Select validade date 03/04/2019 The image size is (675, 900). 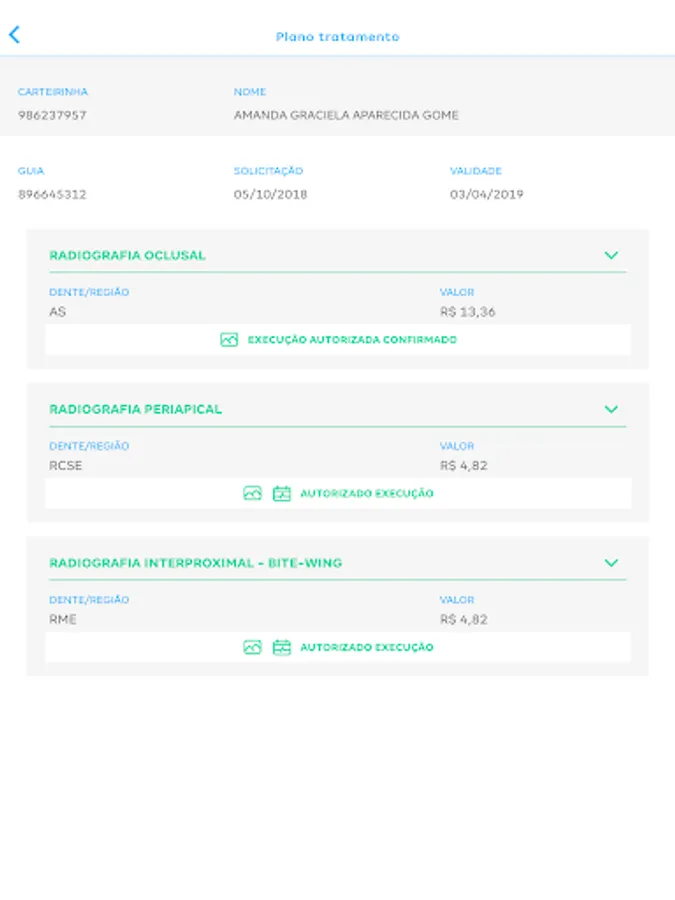tap(487, 195)
